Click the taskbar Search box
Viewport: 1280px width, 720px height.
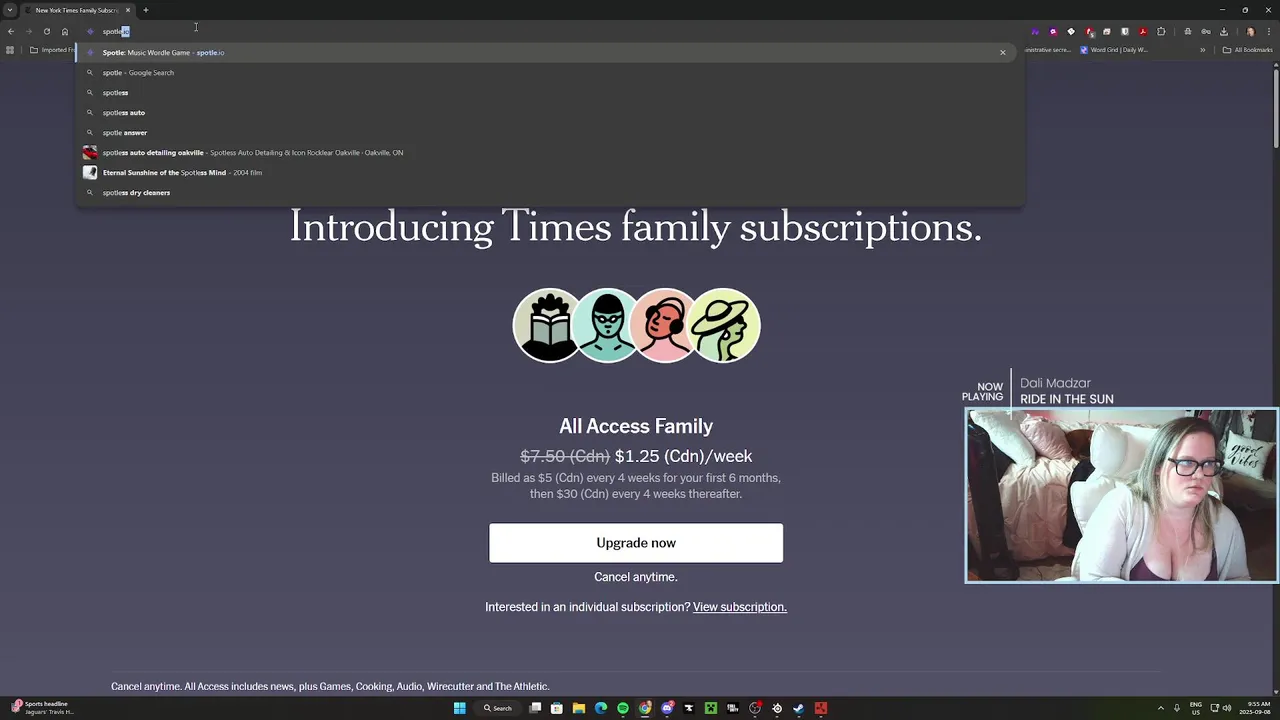click(x=497, y=708)
